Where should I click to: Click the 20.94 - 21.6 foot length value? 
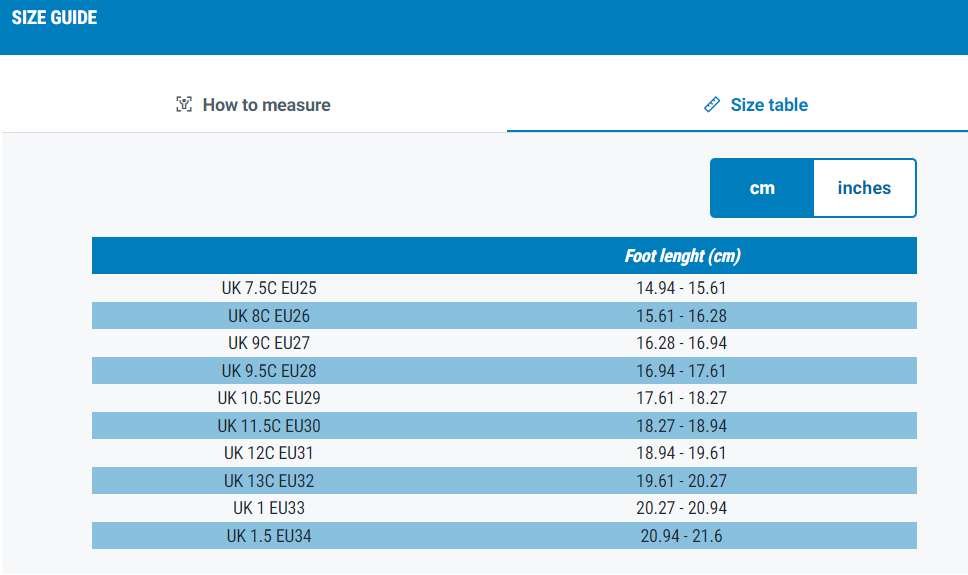click(x=682, y=535)
